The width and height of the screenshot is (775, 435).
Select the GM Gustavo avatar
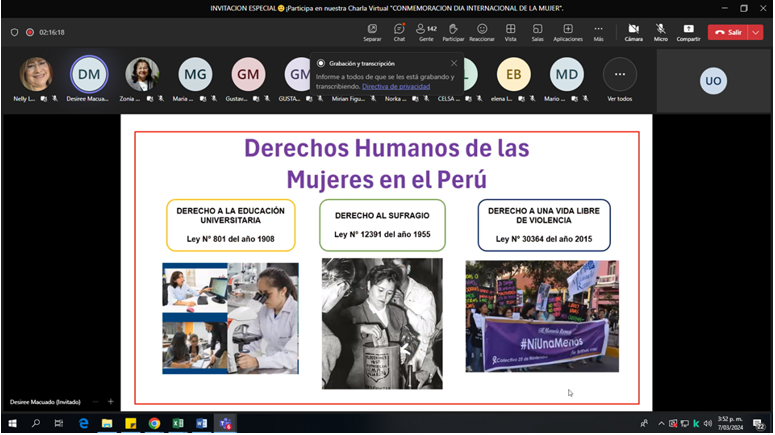coord(248,74)
